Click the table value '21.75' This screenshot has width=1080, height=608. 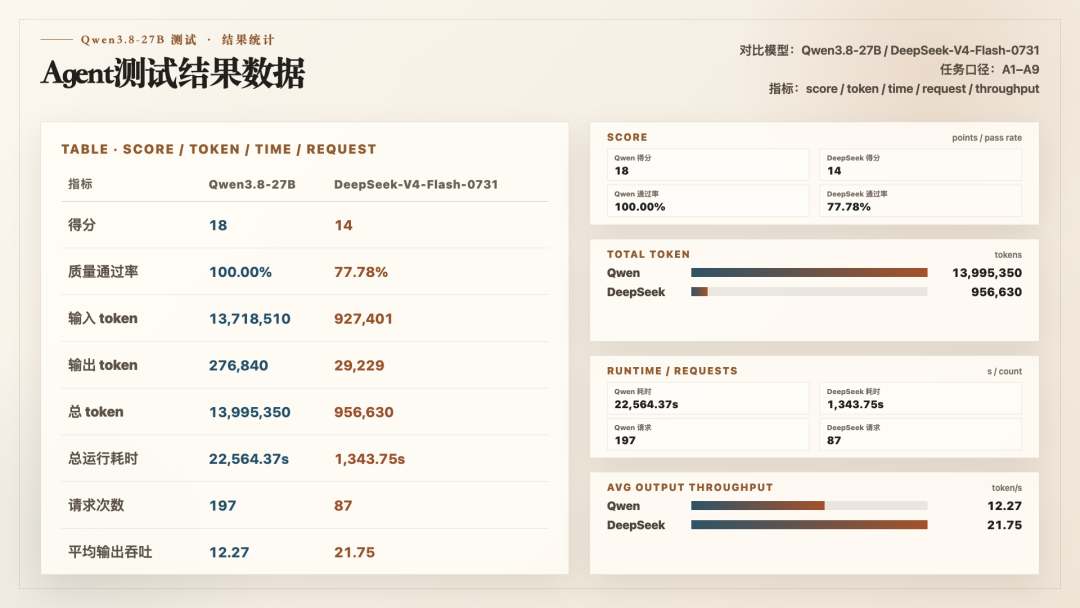(355, 552)
